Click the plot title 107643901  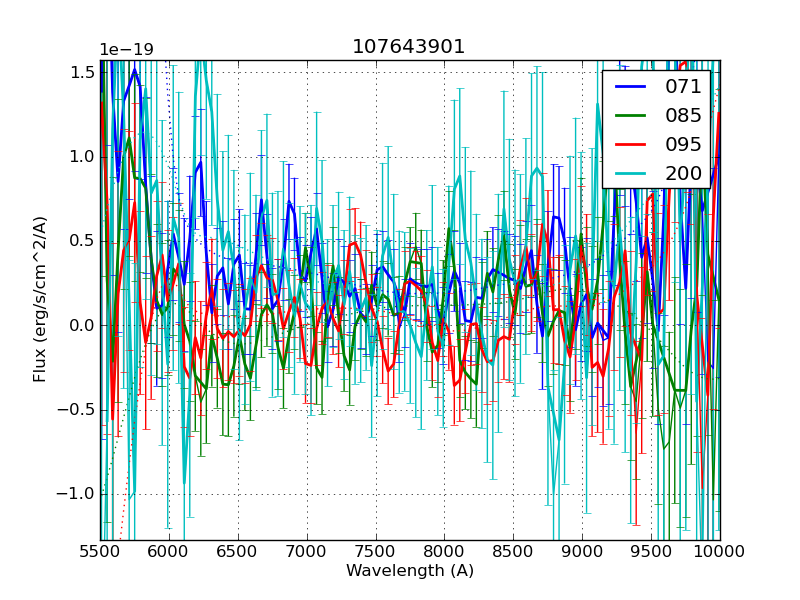[x=409, y=47]
